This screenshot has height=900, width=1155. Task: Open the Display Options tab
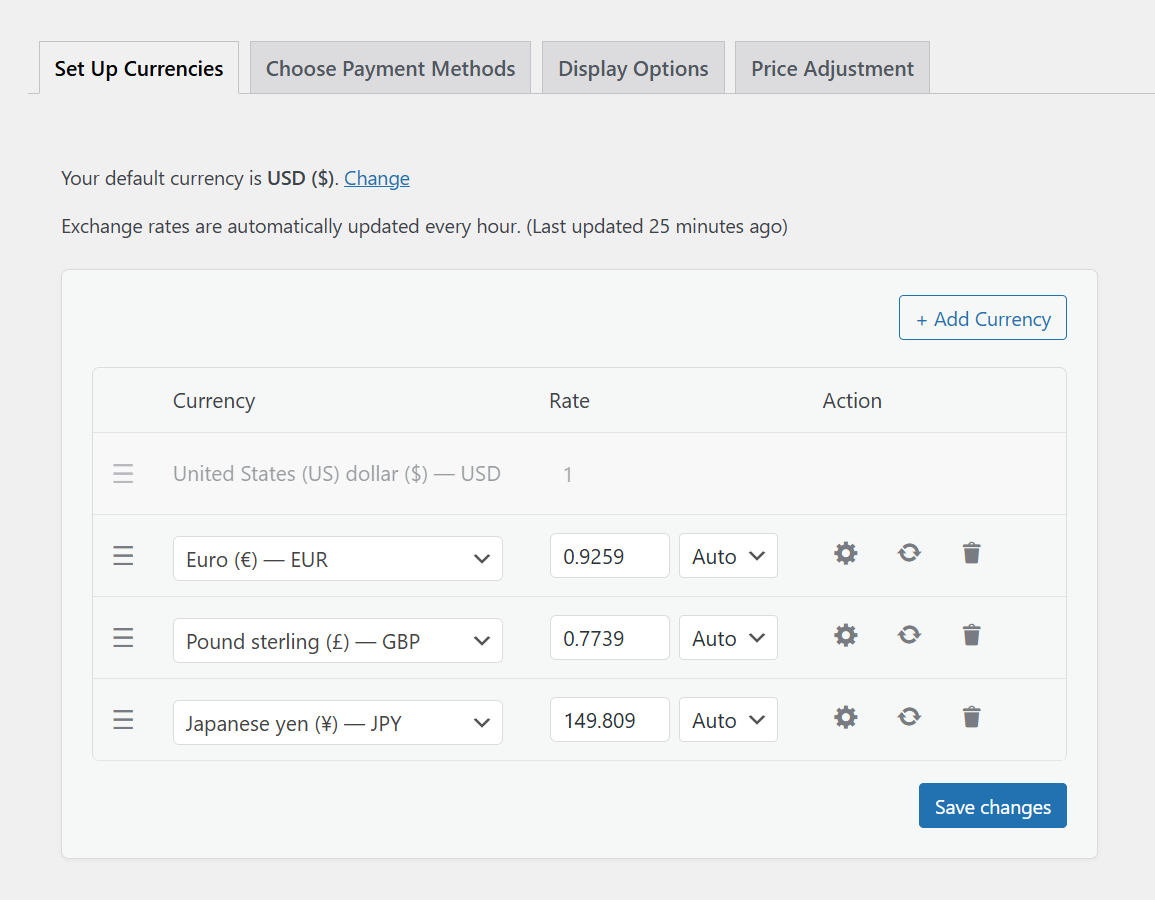point(633,67)
